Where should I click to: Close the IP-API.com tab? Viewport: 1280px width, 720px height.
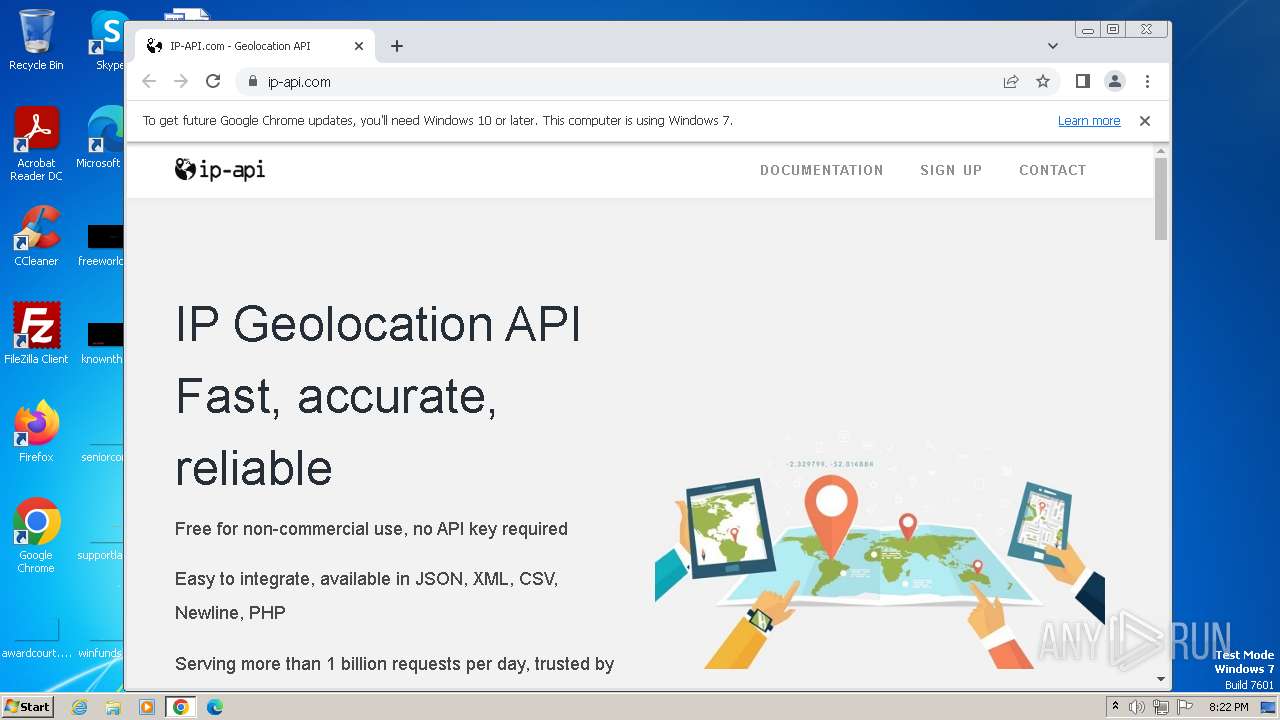[x=359, y=46]
